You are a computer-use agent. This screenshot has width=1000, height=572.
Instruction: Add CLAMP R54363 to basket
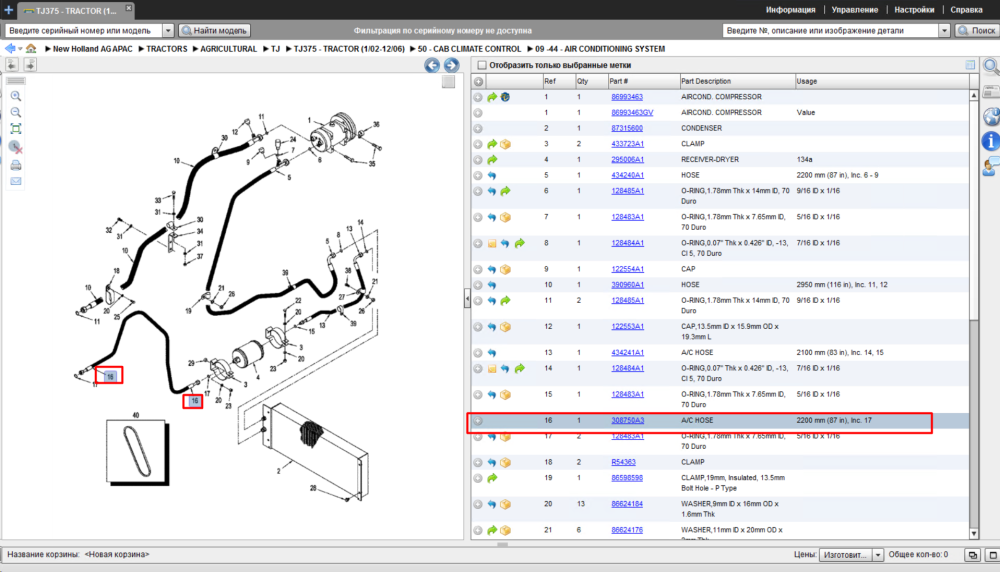478,462
